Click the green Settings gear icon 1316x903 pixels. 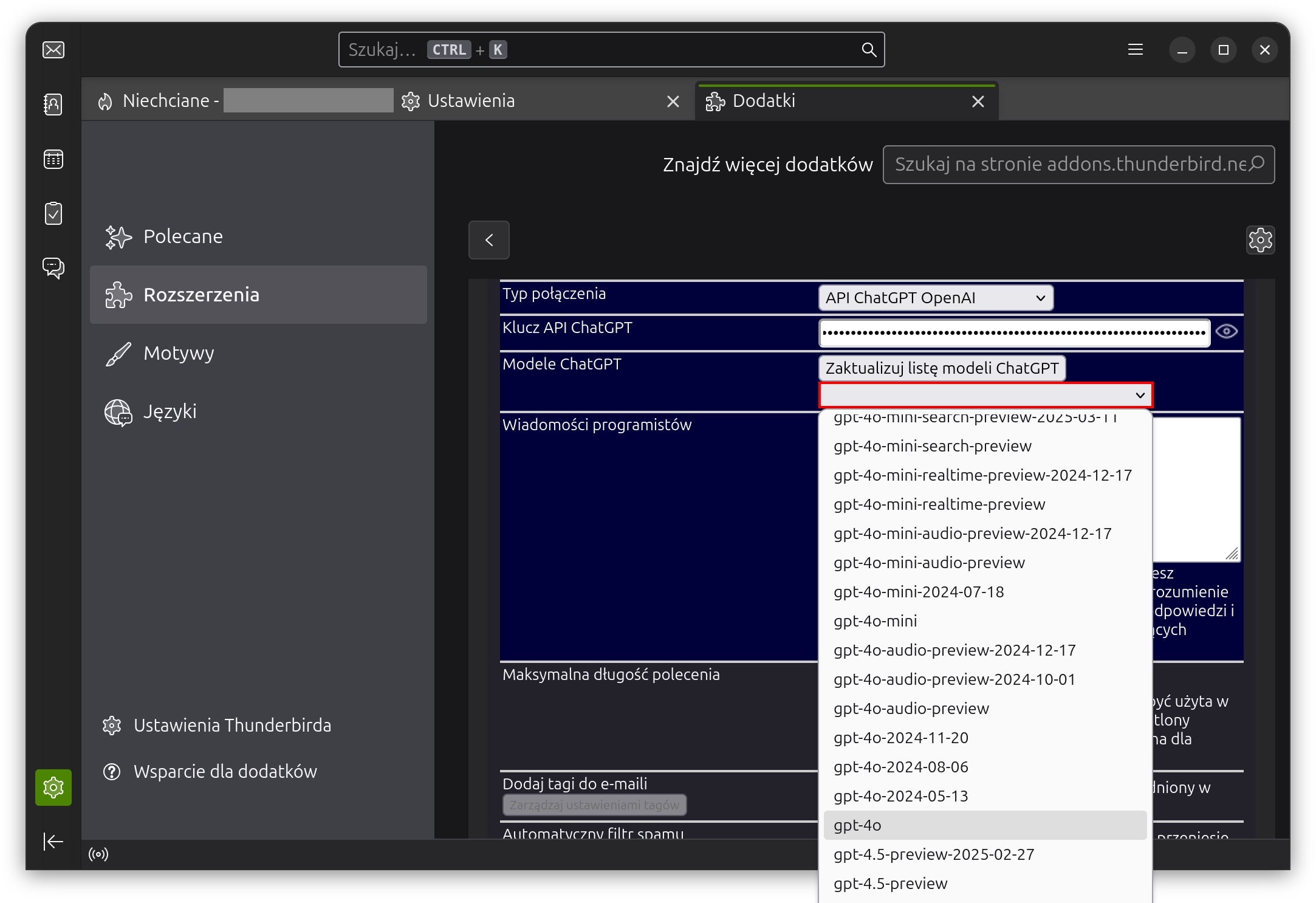[x=53, y=788]
